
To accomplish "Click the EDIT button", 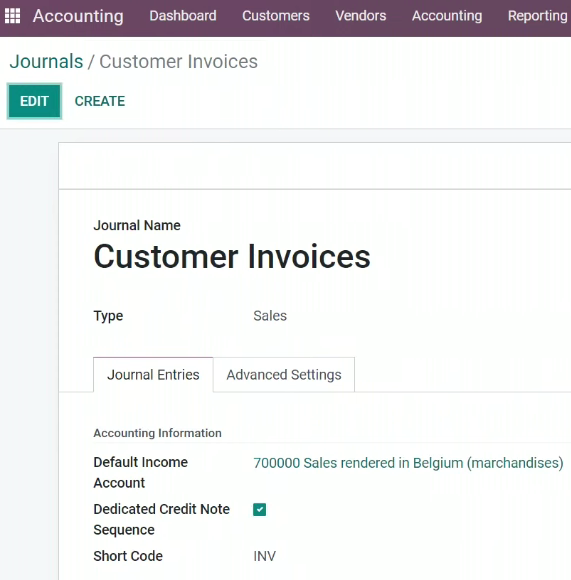I will point(34,101).
